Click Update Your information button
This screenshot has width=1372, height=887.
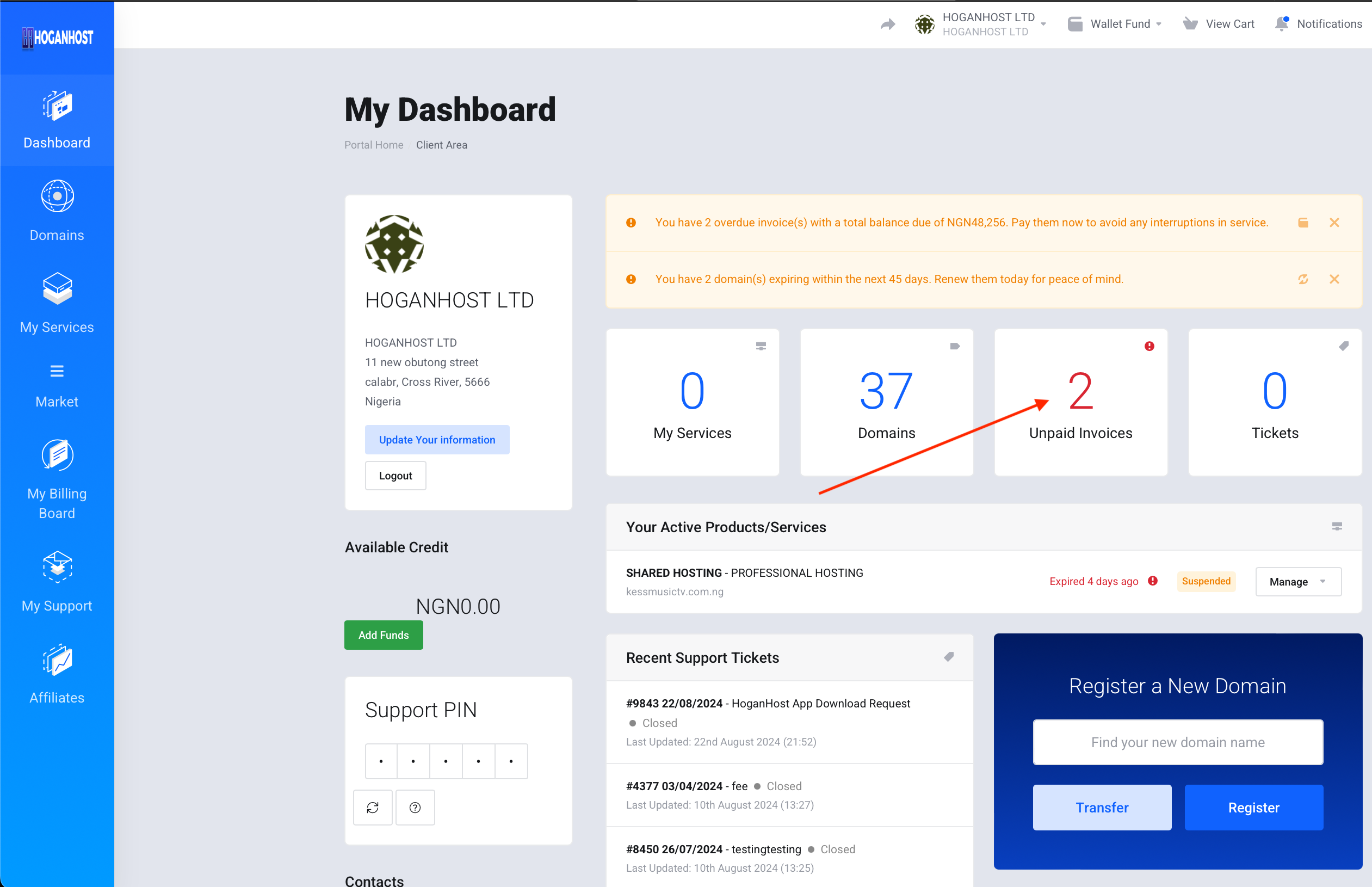(x=436, y=440)
